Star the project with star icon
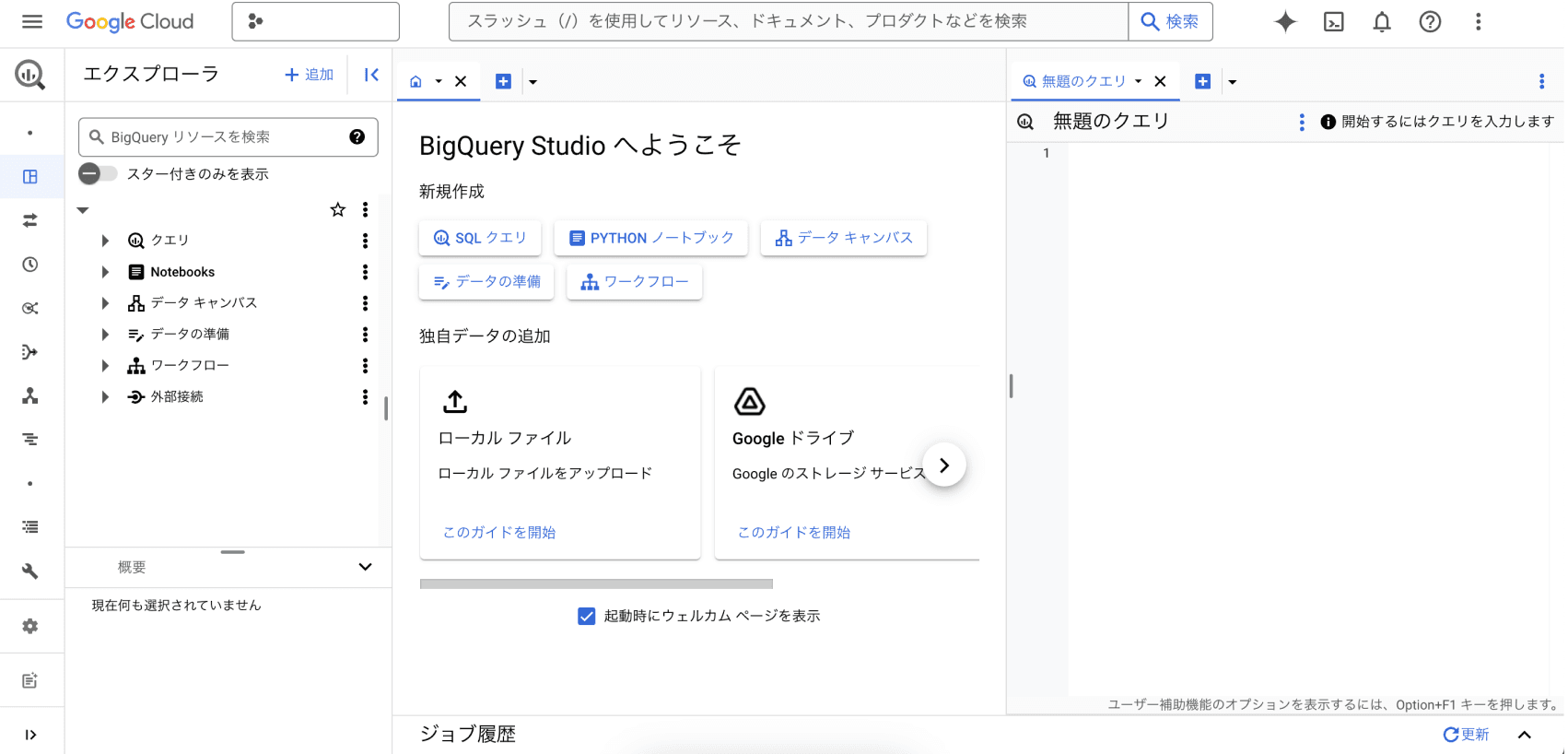Viewport: 1568px width, 754px height. pyautogui.click(x=338, y=210)
